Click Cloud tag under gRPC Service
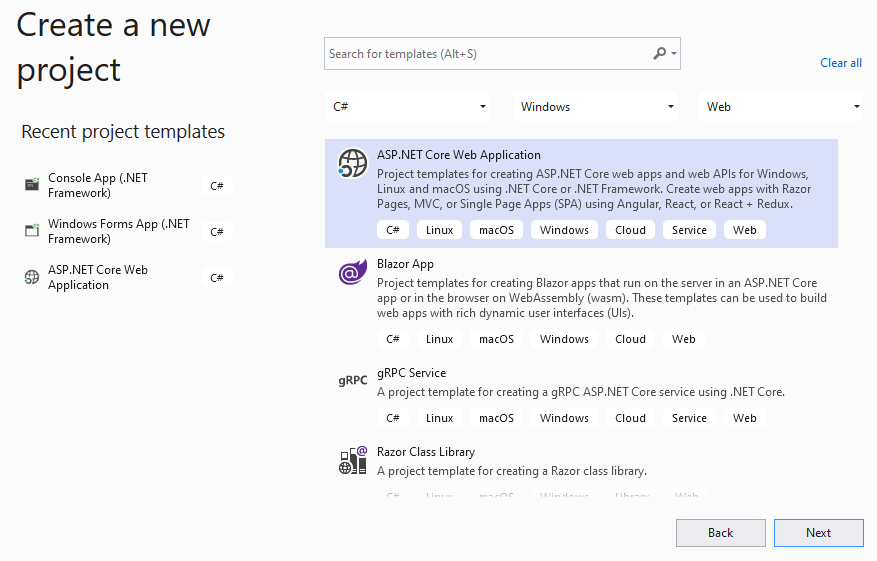 [x=630, y=418]
